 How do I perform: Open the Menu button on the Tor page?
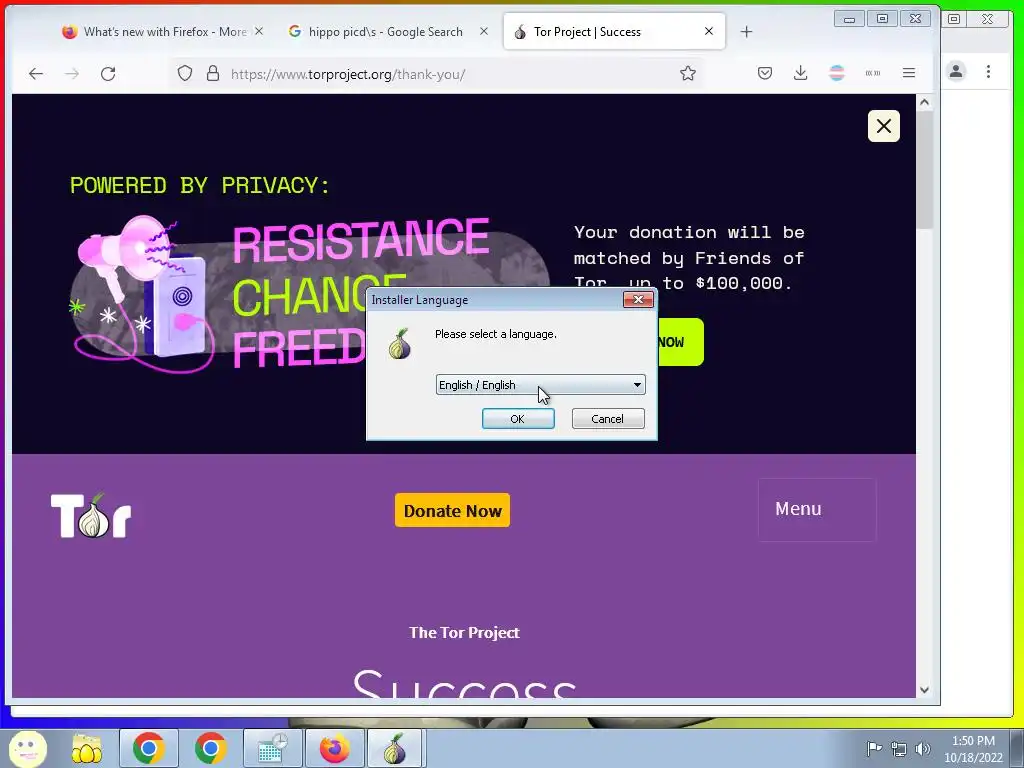click(x=816, y=509)
